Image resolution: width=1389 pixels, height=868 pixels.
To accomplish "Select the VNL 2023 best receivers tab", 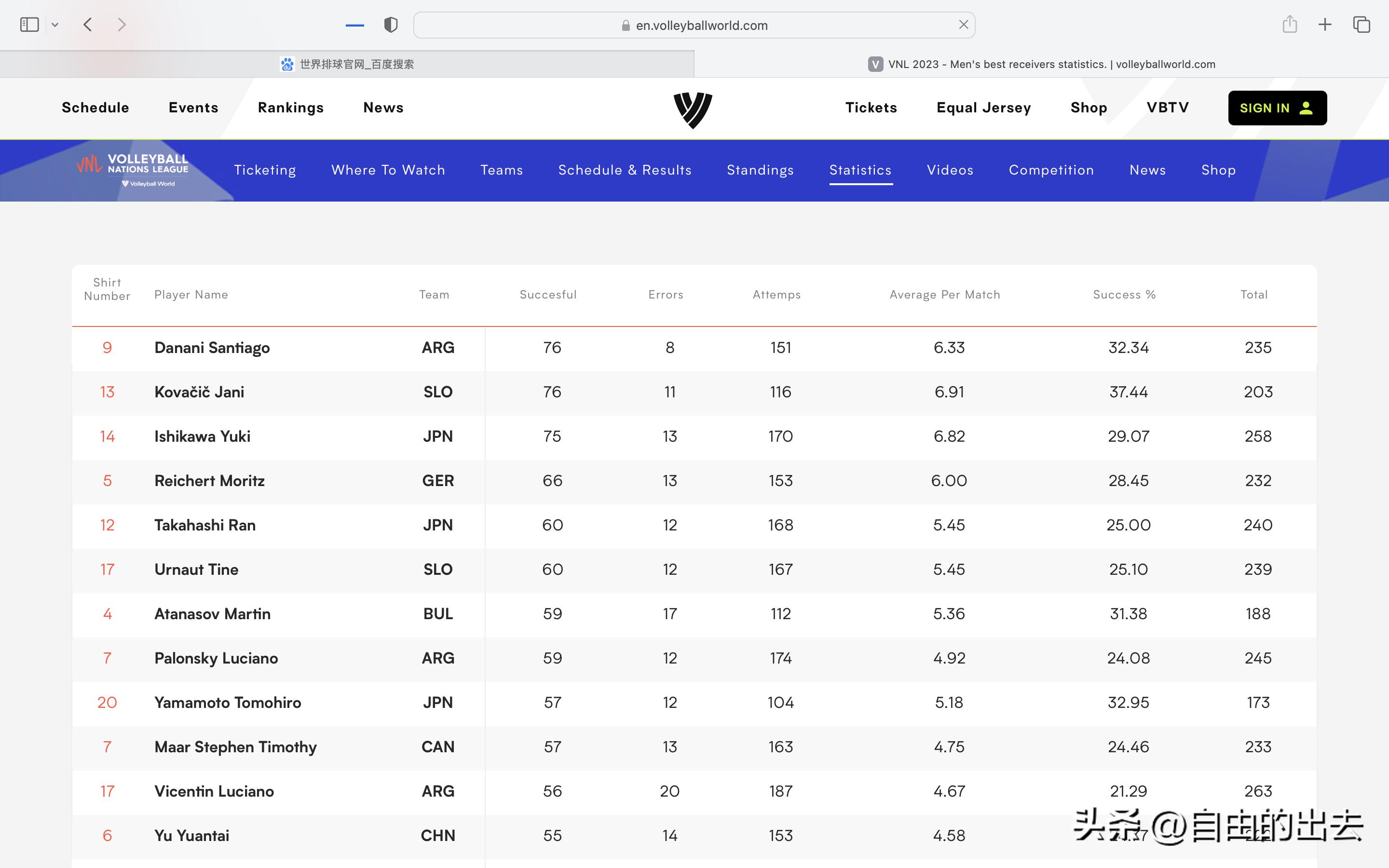I will (x=1041, y=64).
